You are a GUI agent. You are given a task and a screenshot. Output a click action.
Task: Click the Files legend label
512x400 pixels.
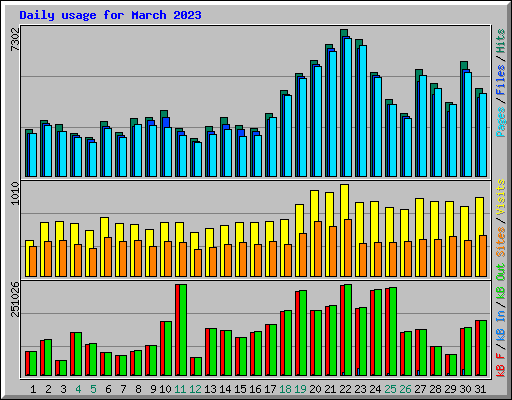(x=501, y=80)
